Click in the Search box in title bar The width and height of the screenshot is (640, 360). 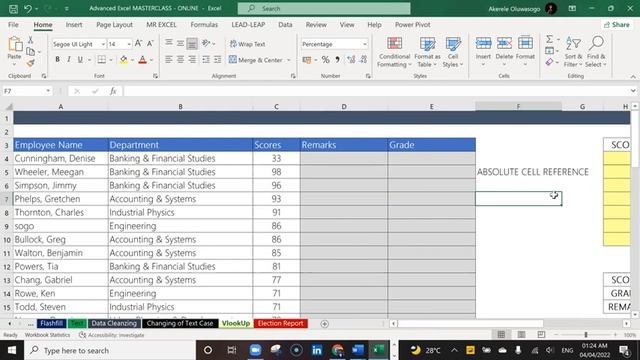click(324, 8)
